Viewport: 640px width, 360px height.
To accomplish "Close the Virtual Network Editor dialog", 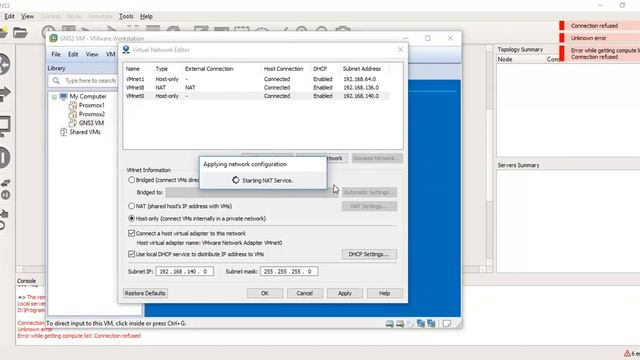I will (400, 49).
